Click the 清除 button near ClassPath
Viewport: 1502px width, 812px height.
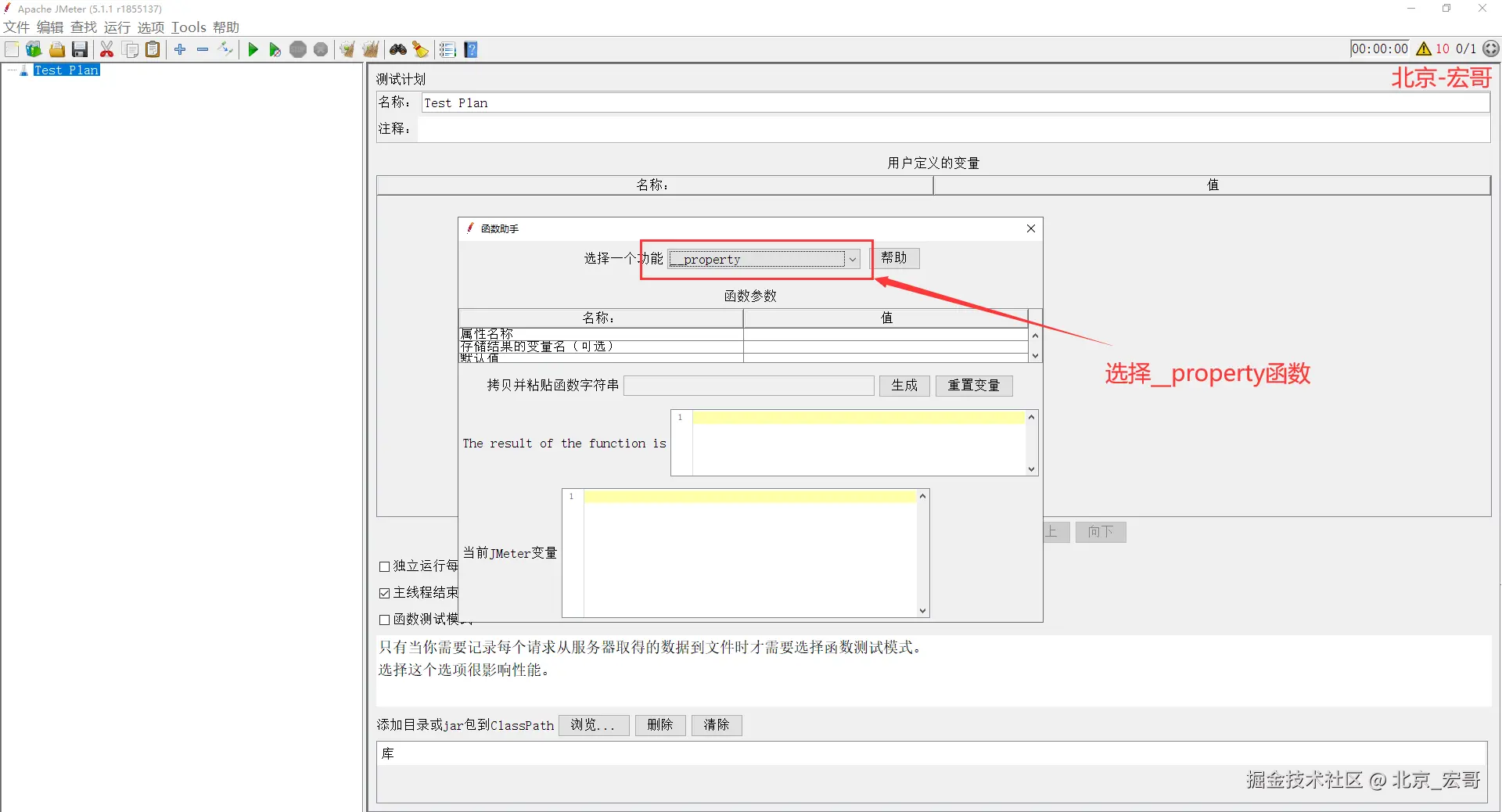click(717, 725)
